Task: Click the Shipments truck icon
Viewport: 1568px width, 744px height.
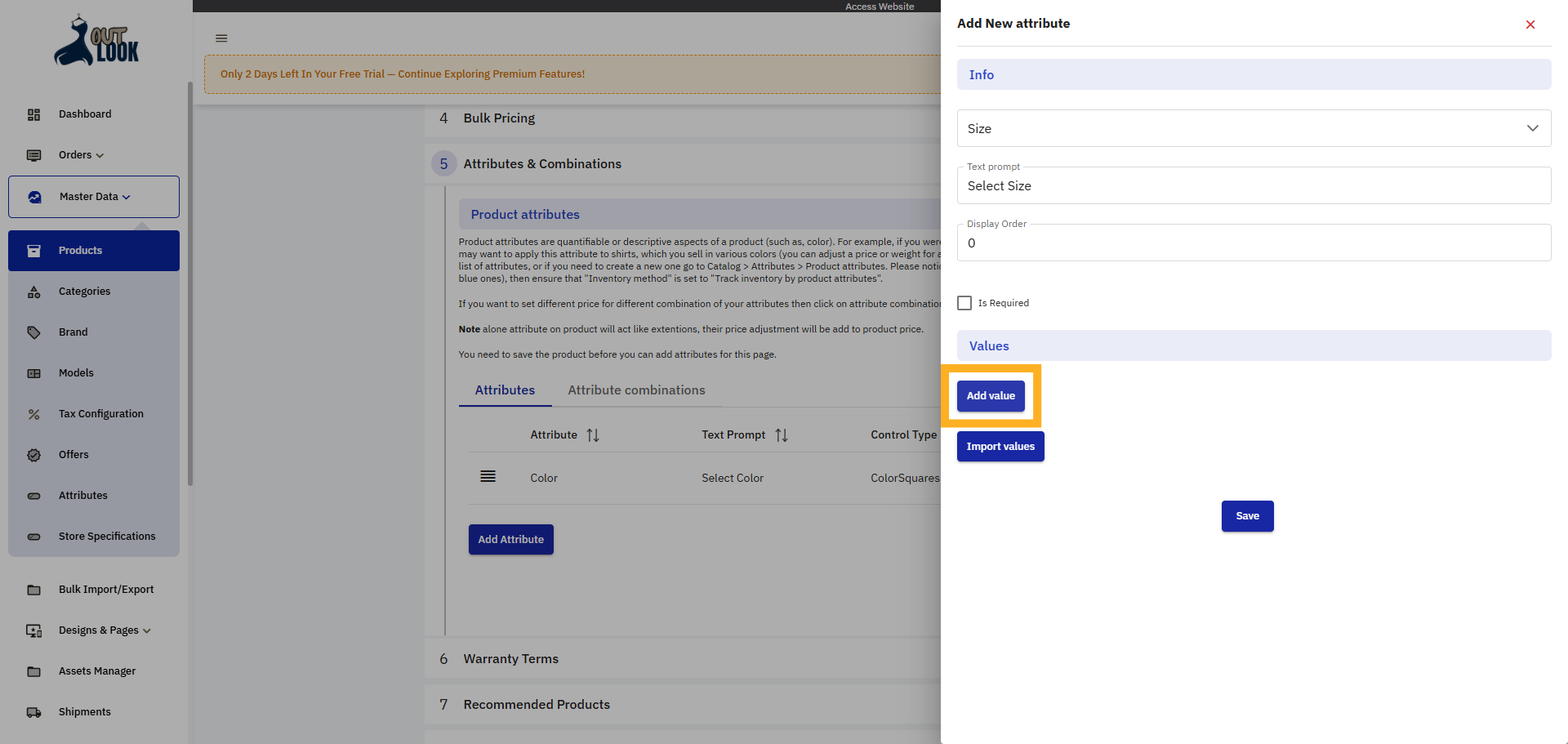Action: (x=33, y=712)
